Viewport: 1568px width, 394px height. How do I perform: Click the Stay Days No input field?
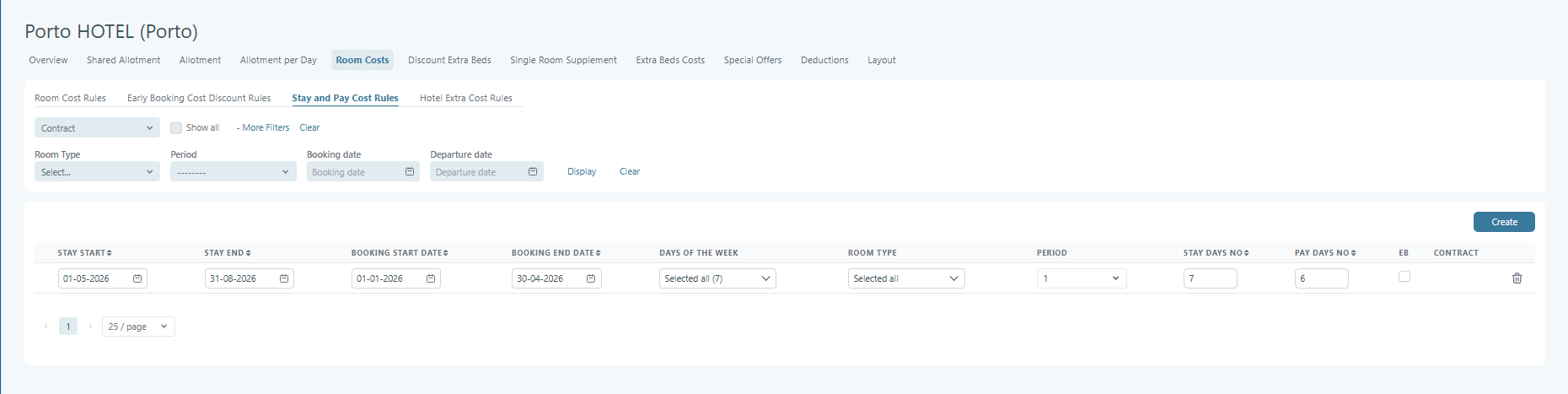[x=1210, y=278]
